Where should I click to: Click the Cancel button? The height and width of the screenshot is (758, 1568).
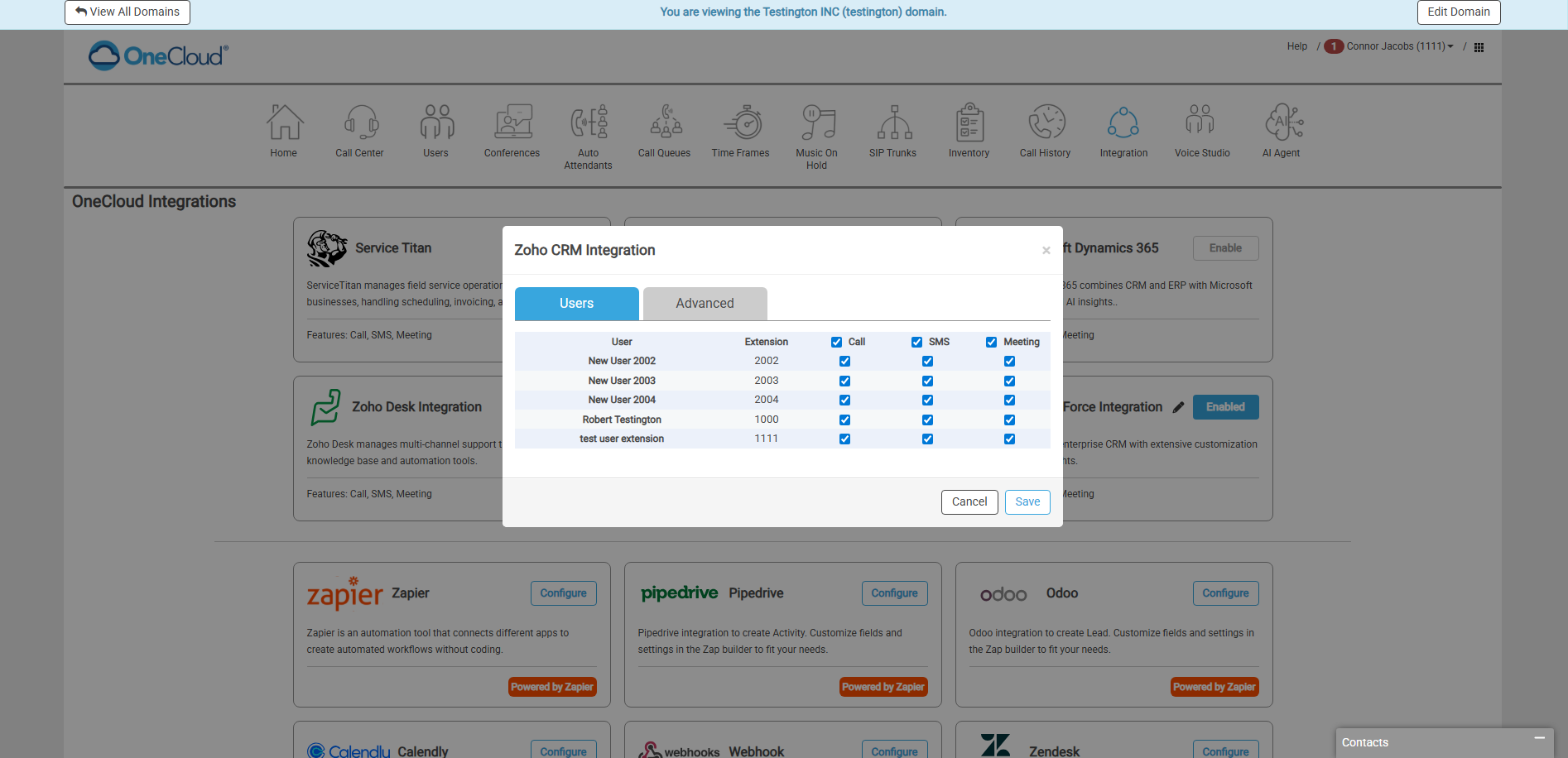click(x=969, y=501)
